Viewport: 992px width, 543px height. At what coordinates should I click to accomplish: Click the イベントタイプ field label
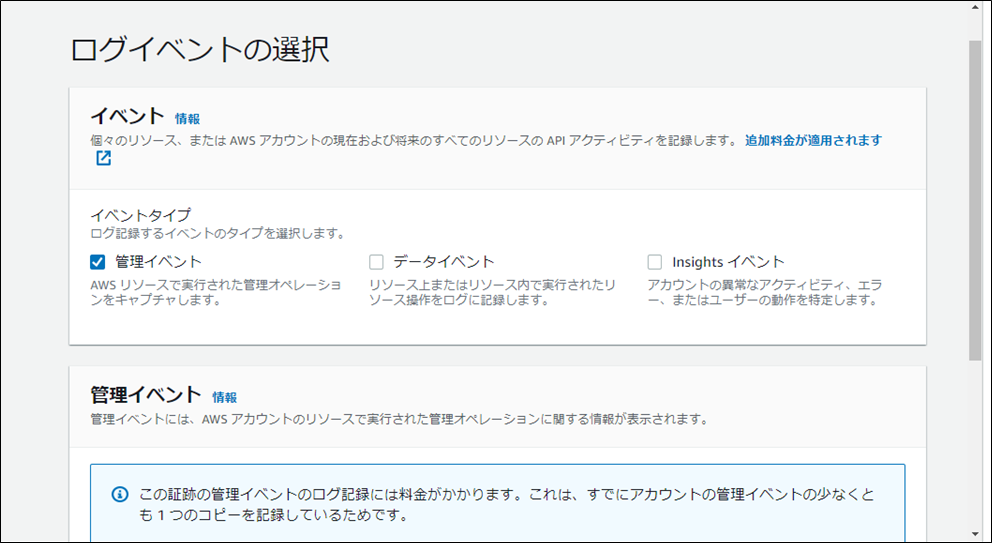pyautogui.click(x=140, y=215)
